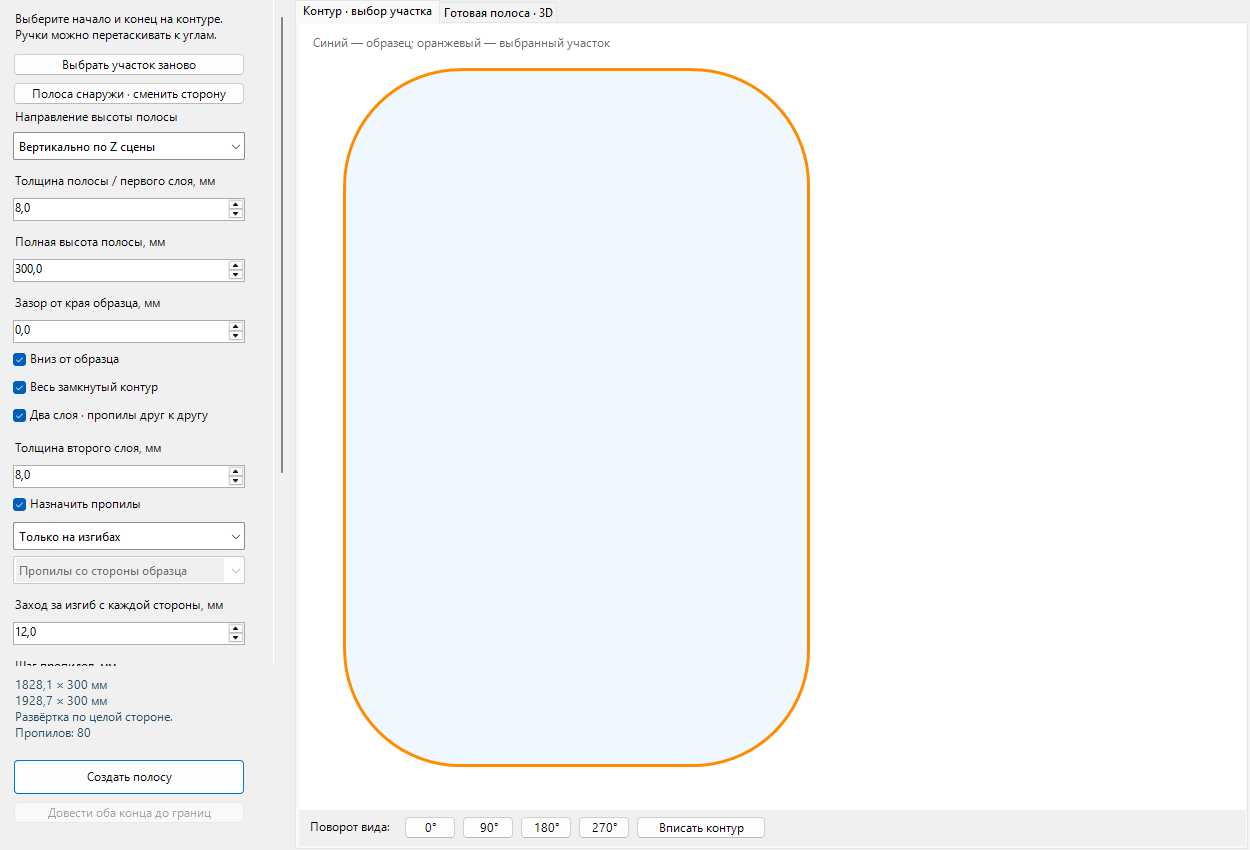Rotate the view to 90°

click(x=488, y=828)
